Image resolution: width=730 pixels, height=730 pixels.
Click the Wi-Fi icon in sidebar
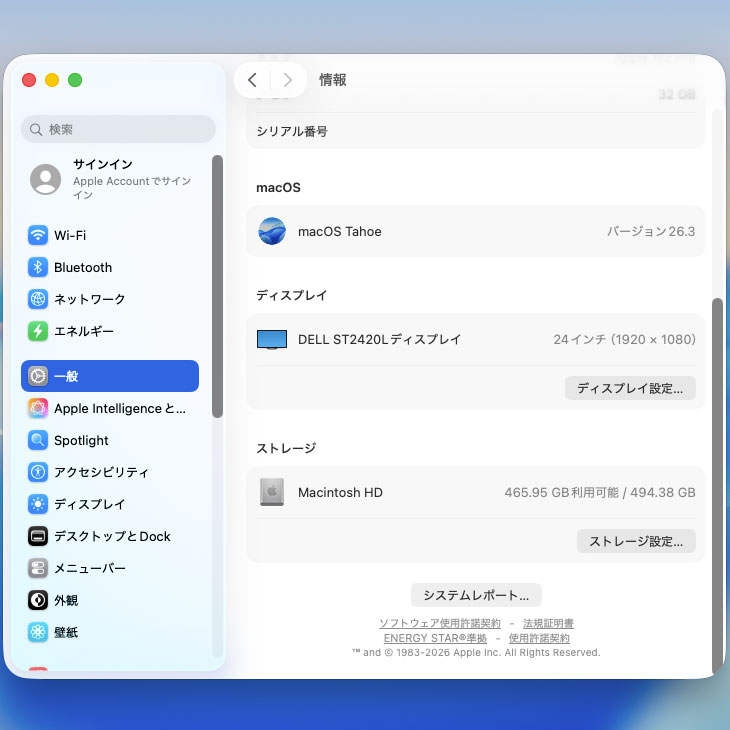[x=38, y=236]
